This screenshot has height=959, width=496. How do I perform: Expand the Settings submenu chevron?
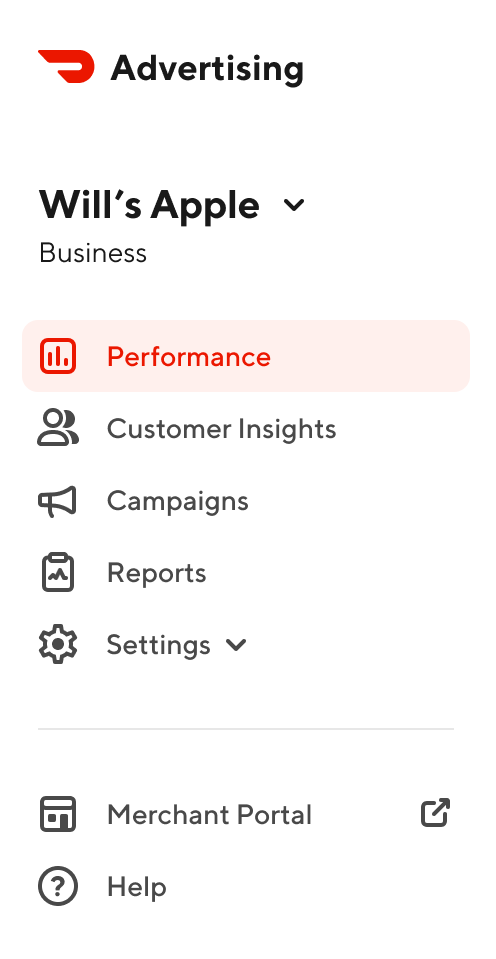coord(236,645)
